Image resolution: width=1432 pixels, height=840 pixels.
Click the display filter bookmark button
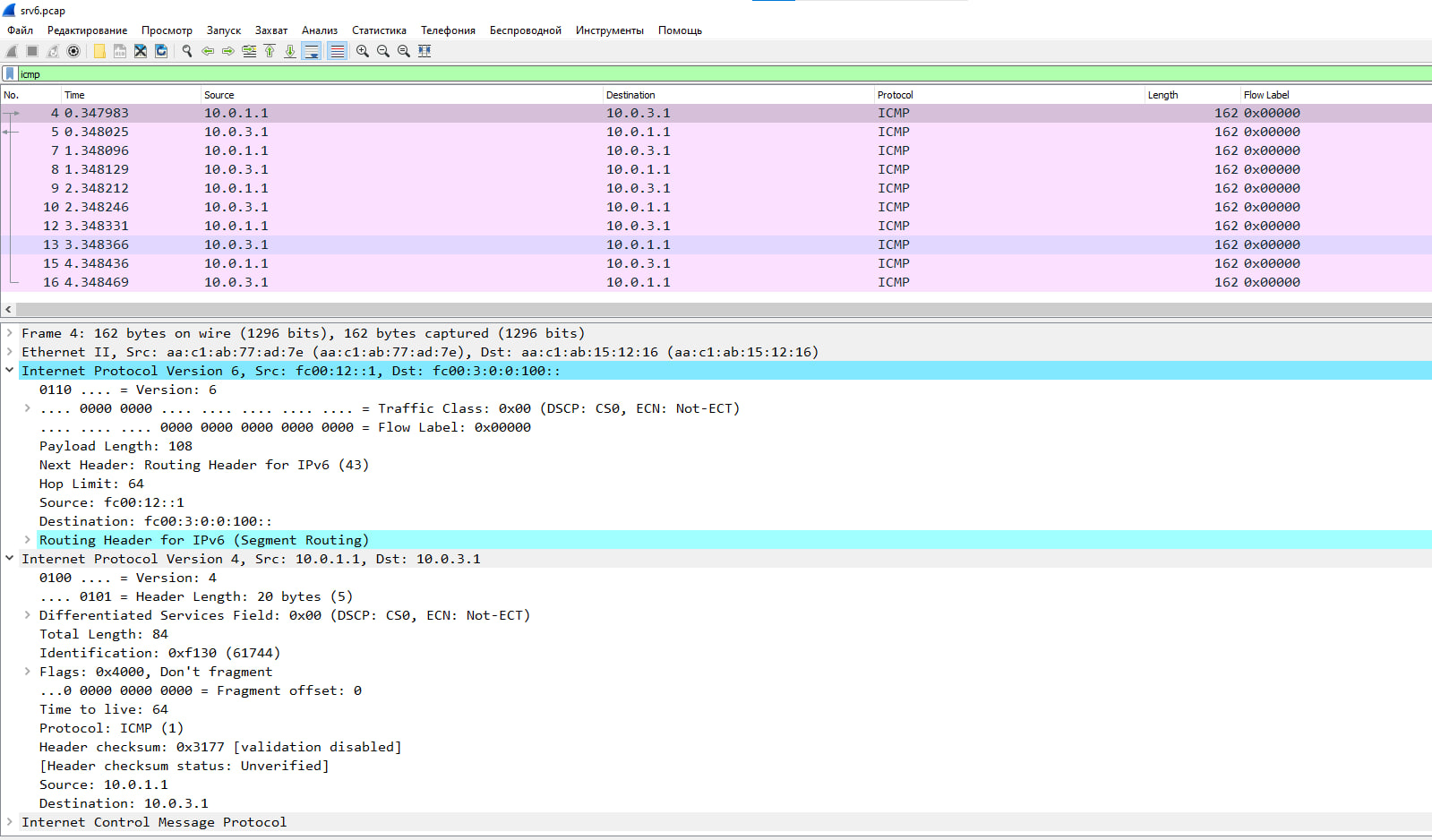9,74
